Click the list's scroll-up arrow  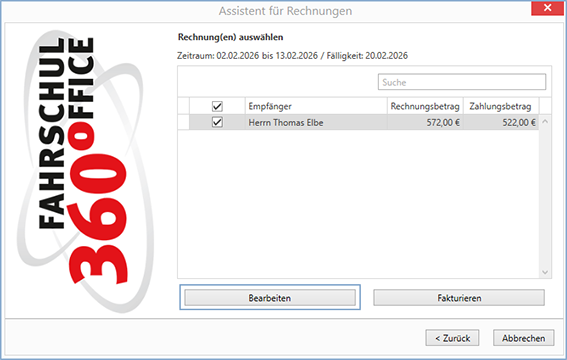[545, 122]
